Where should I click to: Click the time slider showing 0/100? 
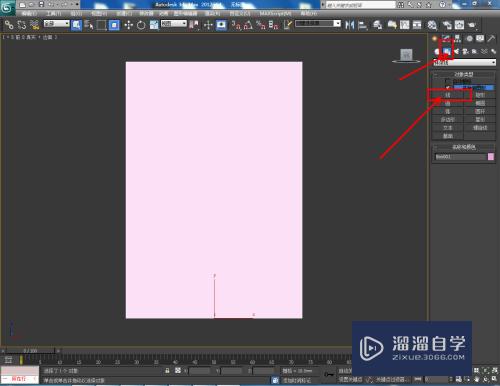pyautogui.click(x=30, y=351)
